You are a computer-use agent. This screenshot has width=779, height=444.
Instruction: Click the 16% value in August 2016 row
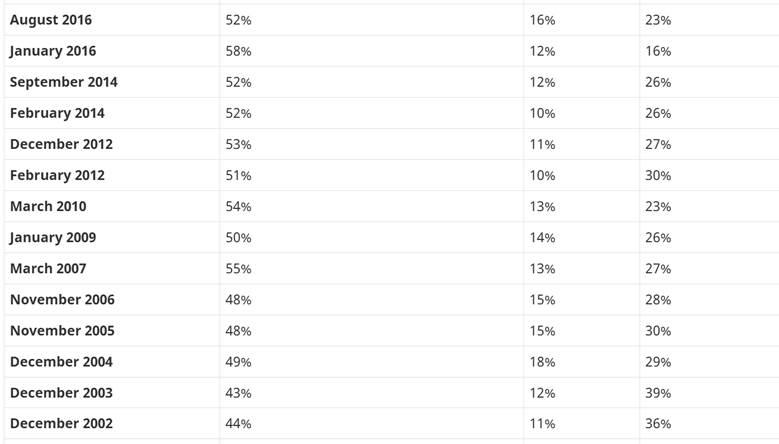(x=542, y=20)
